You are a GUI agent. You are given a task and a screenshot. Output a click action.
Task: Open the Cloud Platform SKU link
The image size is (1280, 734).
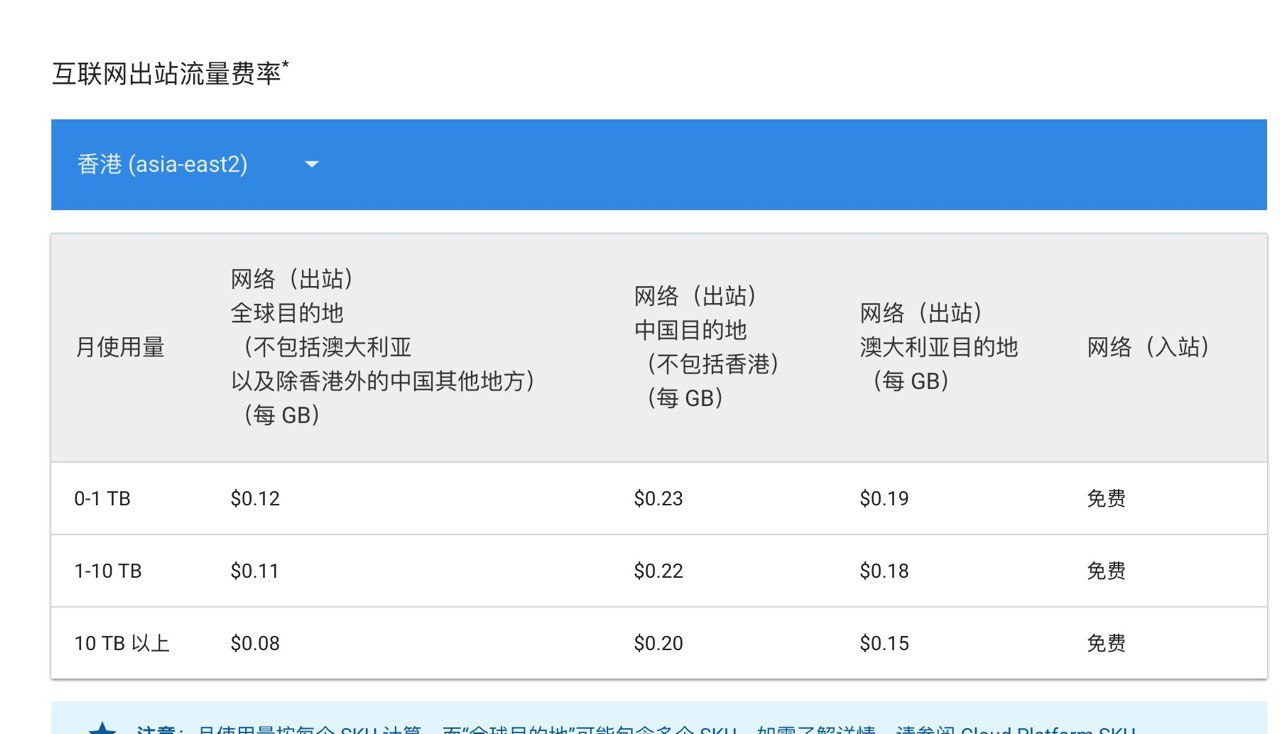1048,729
